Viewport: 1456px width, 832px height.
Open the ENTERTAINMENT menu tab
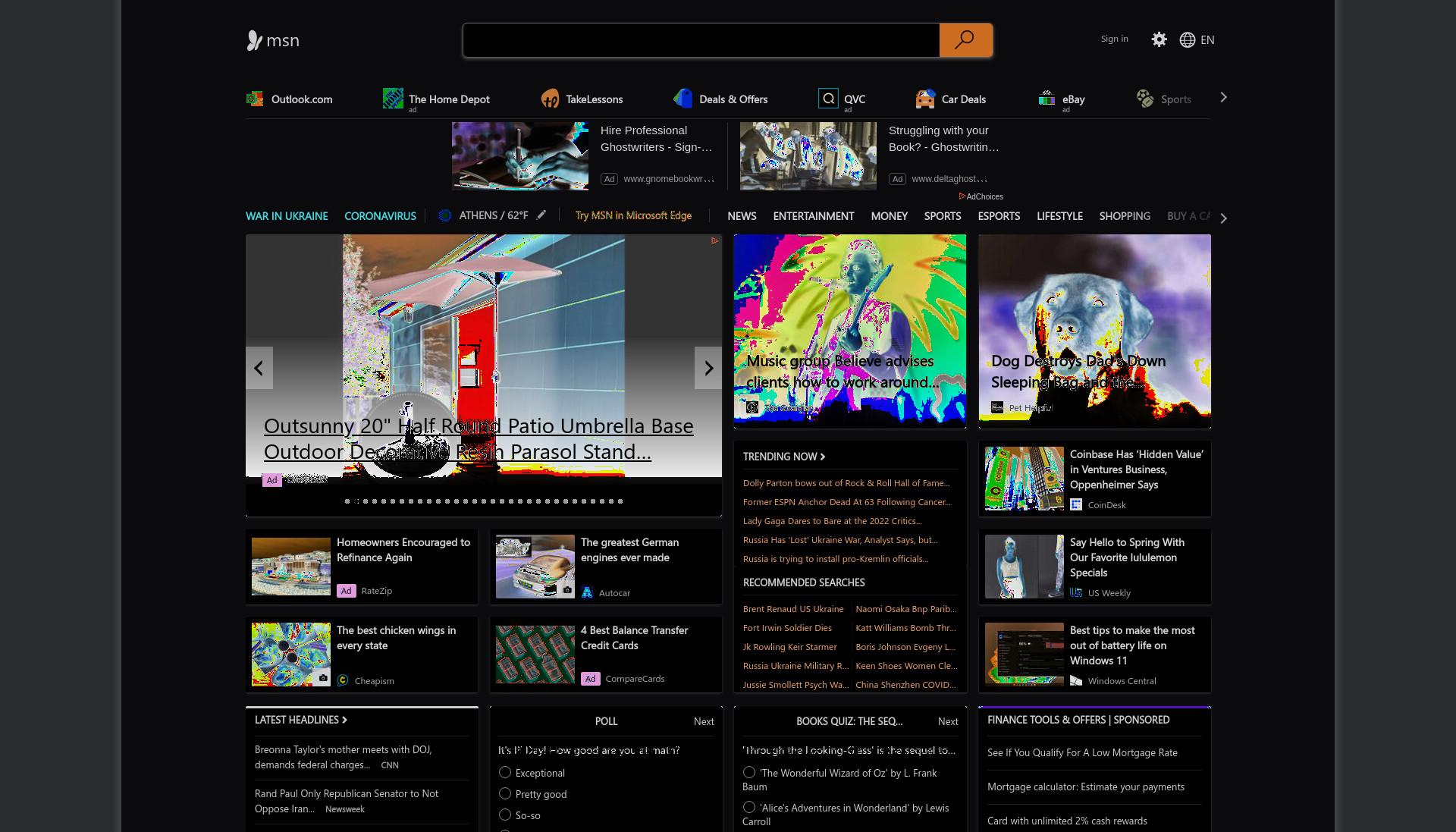point(814,216)
